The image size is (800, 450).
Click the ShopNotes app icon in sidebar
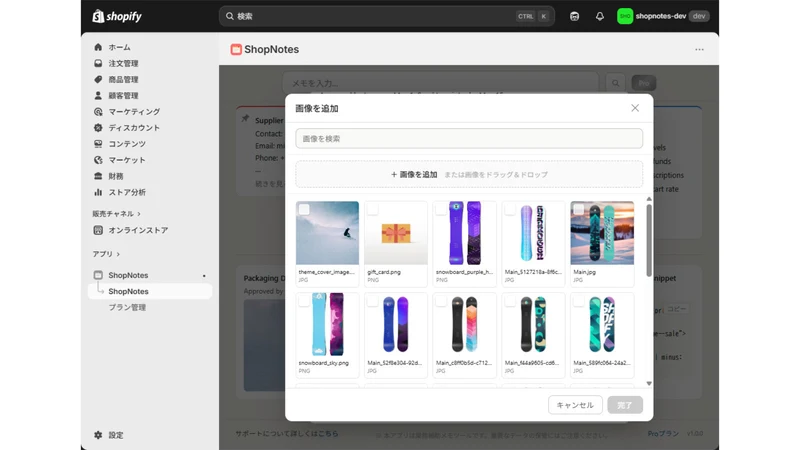pyautogui.click(x=98, y=275)
